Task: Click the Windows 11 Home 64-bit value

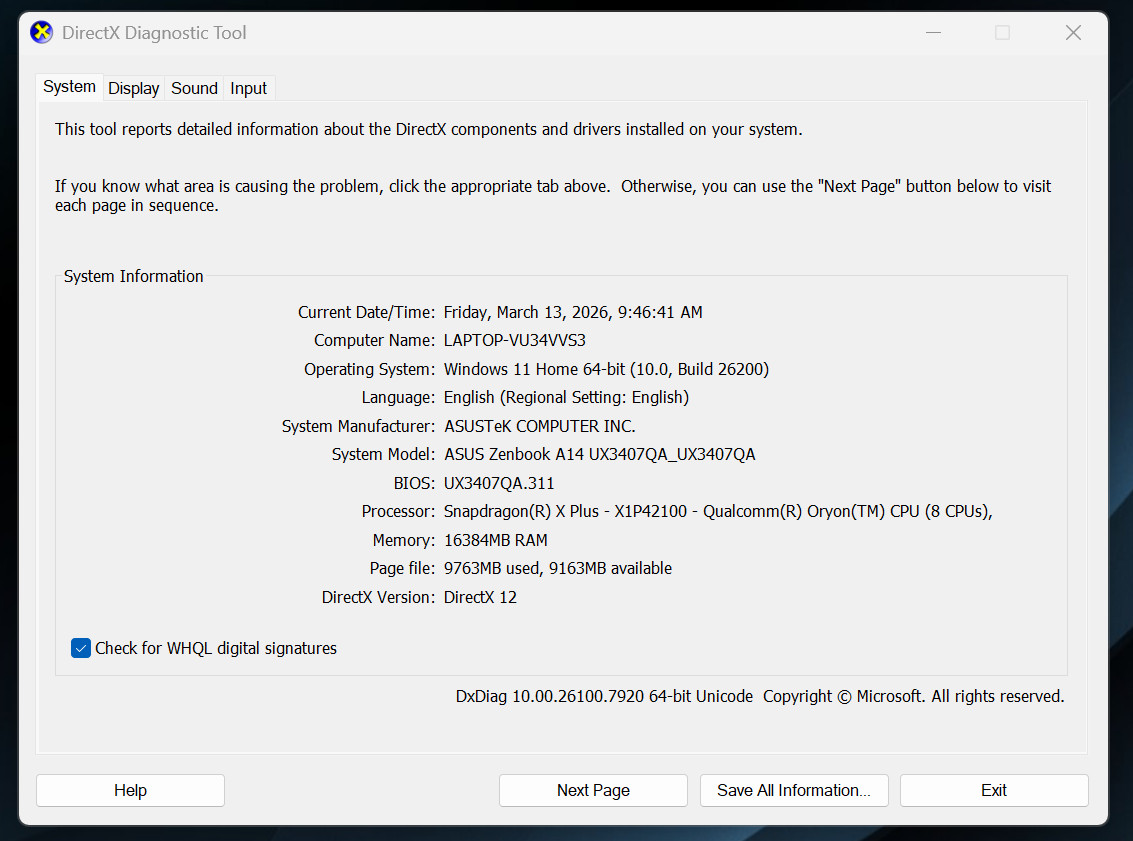Action: tap(606, 369)
